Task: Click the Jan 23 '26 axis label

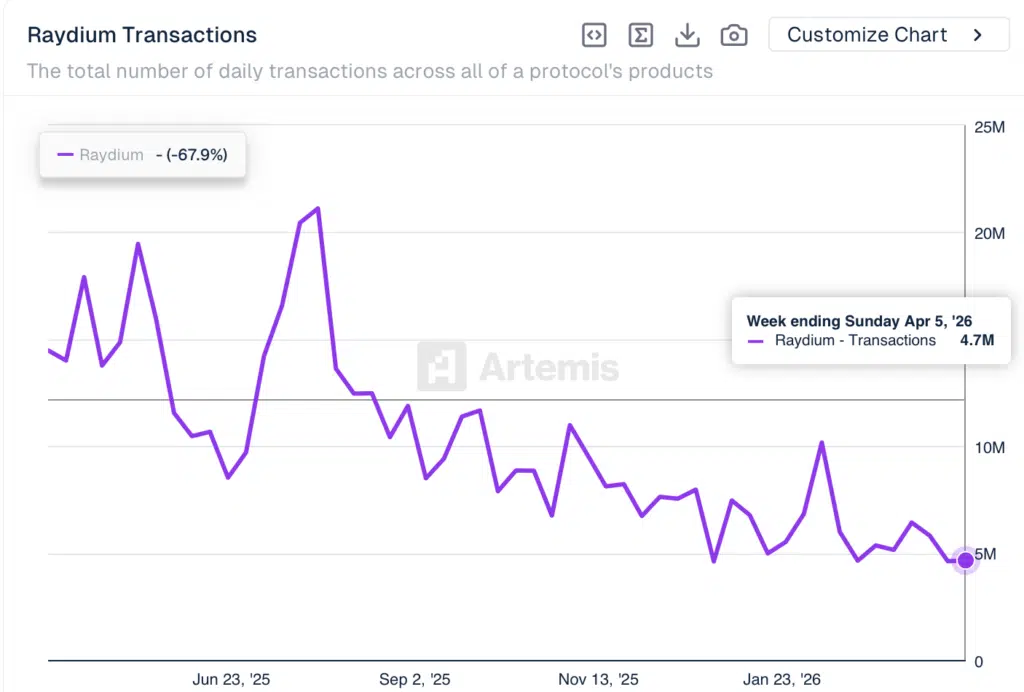Action: coord(783,678)
